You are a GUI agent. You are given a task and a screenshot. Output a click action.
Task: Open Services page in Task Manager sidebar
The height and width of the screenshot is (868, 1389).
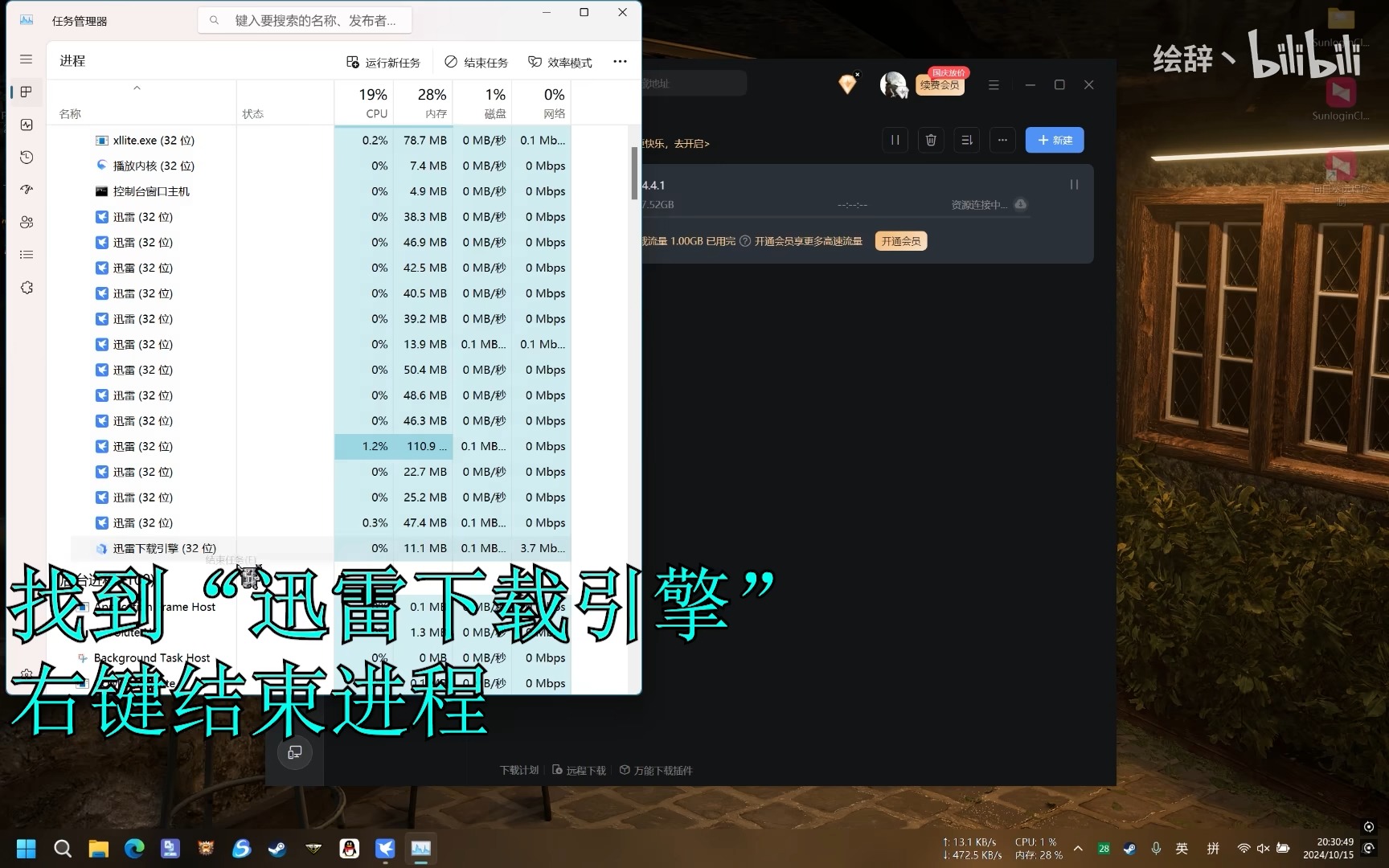[x=26, y=287]
